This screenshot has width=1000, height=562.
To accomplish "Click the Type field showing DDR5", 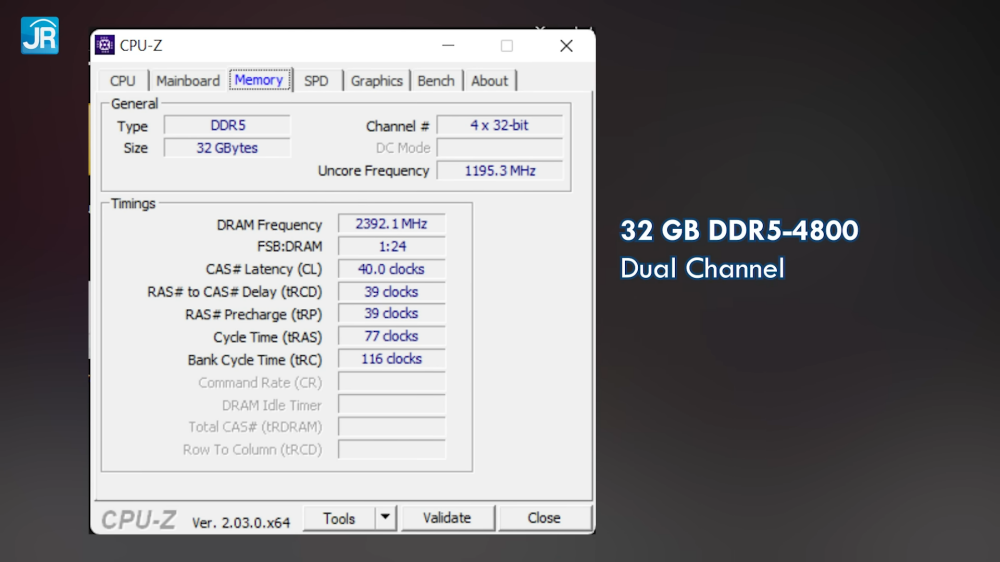I will coord(227,125).
